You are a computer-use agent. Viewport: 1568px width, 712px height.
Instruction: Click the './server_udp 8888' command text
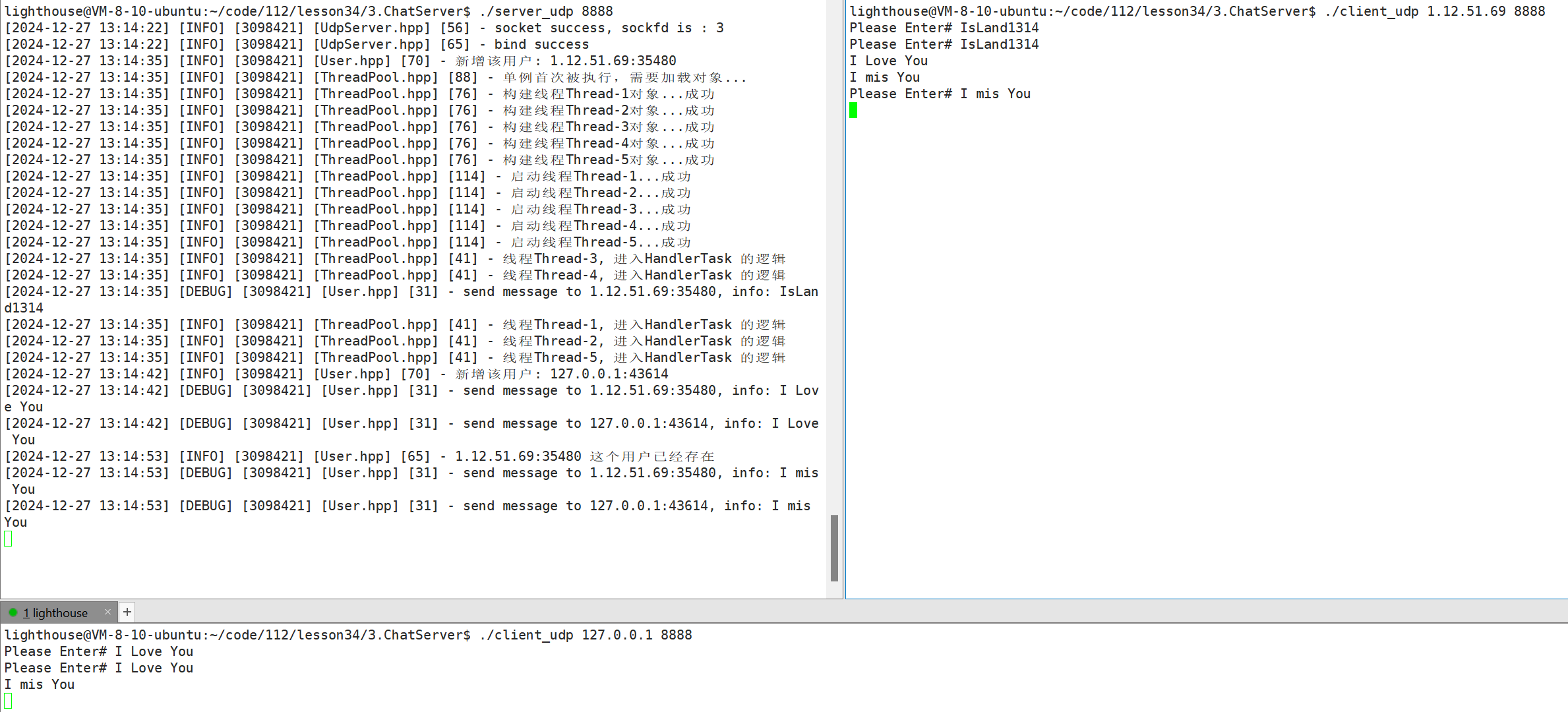[546, 11]
